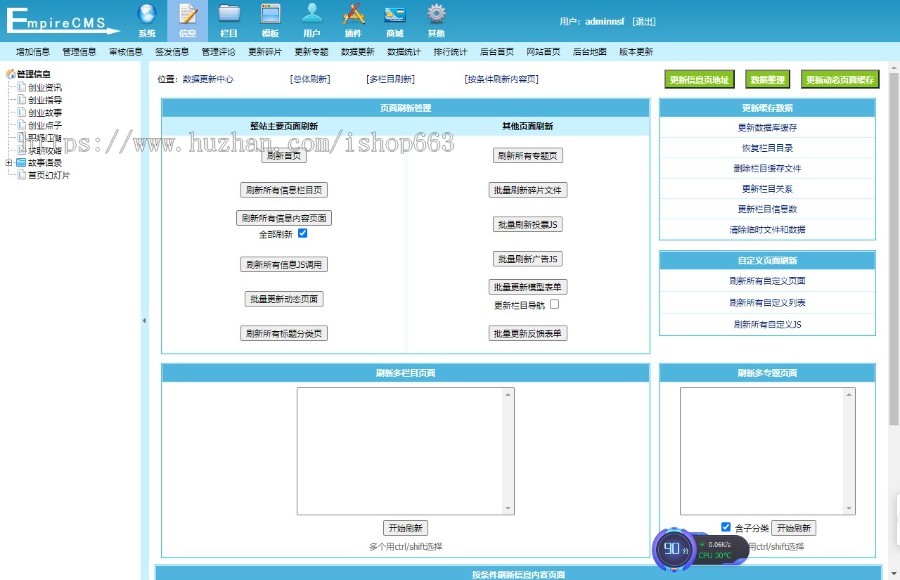Enable the 更新栏目导航 checkbox
900x580 pixels.
click(x=554, y=304)
